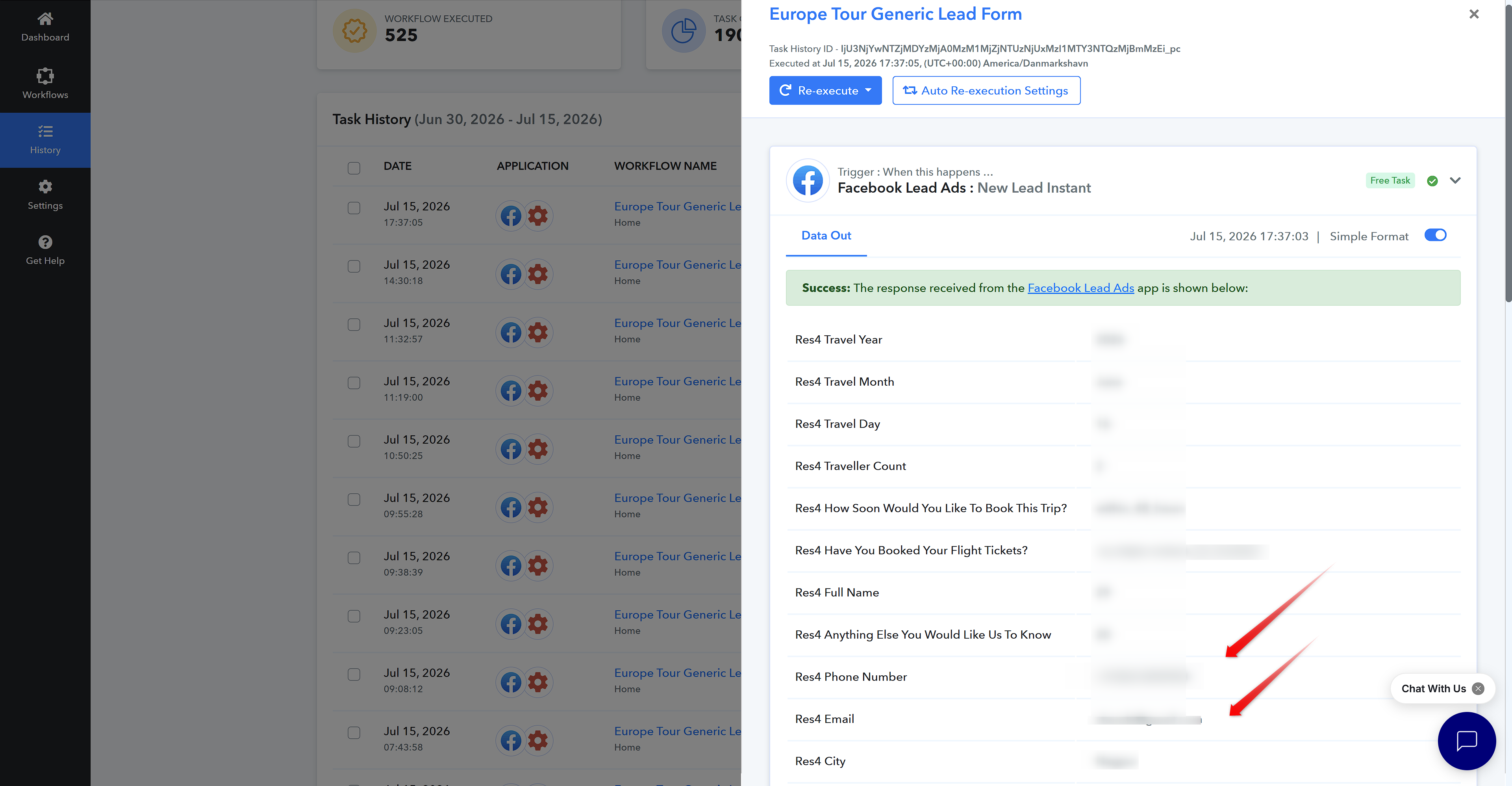Check the row for Jul 15 07:43:58
Viewport: 1512px width, 786px height.
point(354,732)
